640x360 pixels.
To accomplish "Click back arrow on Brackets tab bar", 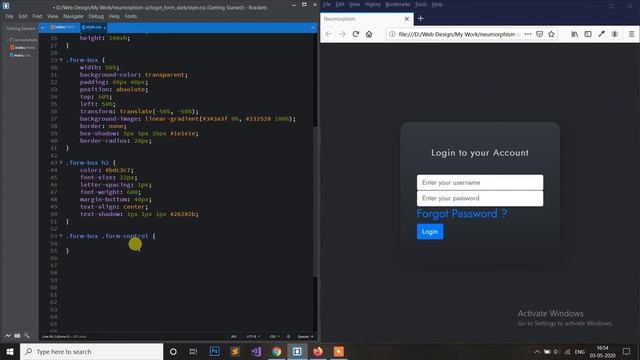I will point(43,27).
